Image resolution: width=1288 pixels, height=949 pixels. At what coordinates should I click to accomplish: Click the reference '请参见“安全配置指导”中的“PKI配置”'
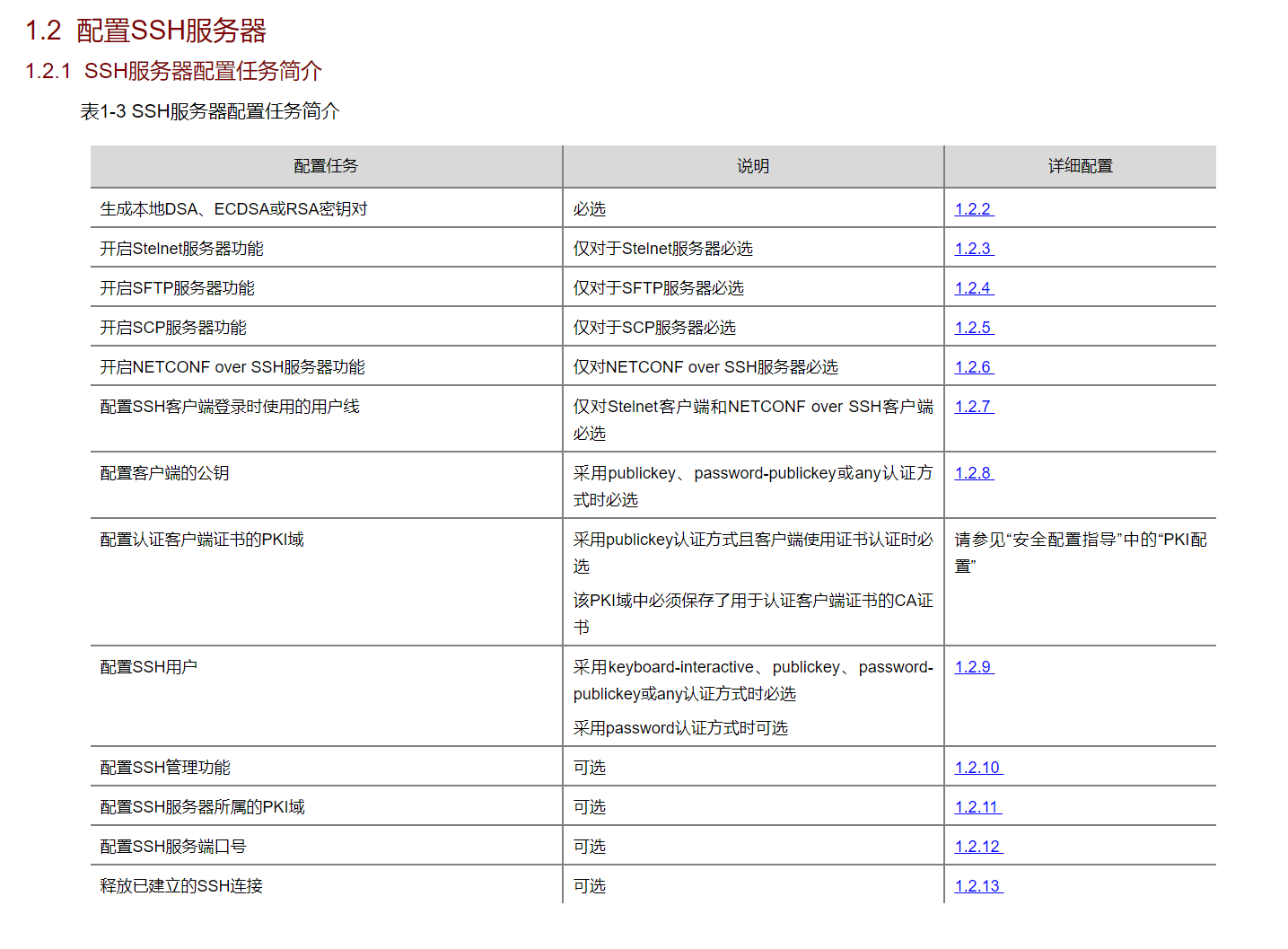(1081, 553)
